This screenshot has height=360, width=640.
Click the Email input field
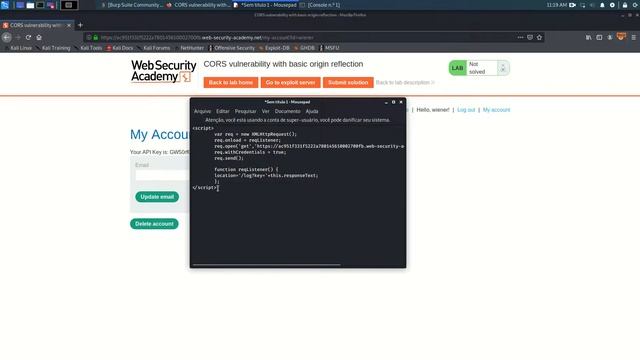(x=162, y=175)
